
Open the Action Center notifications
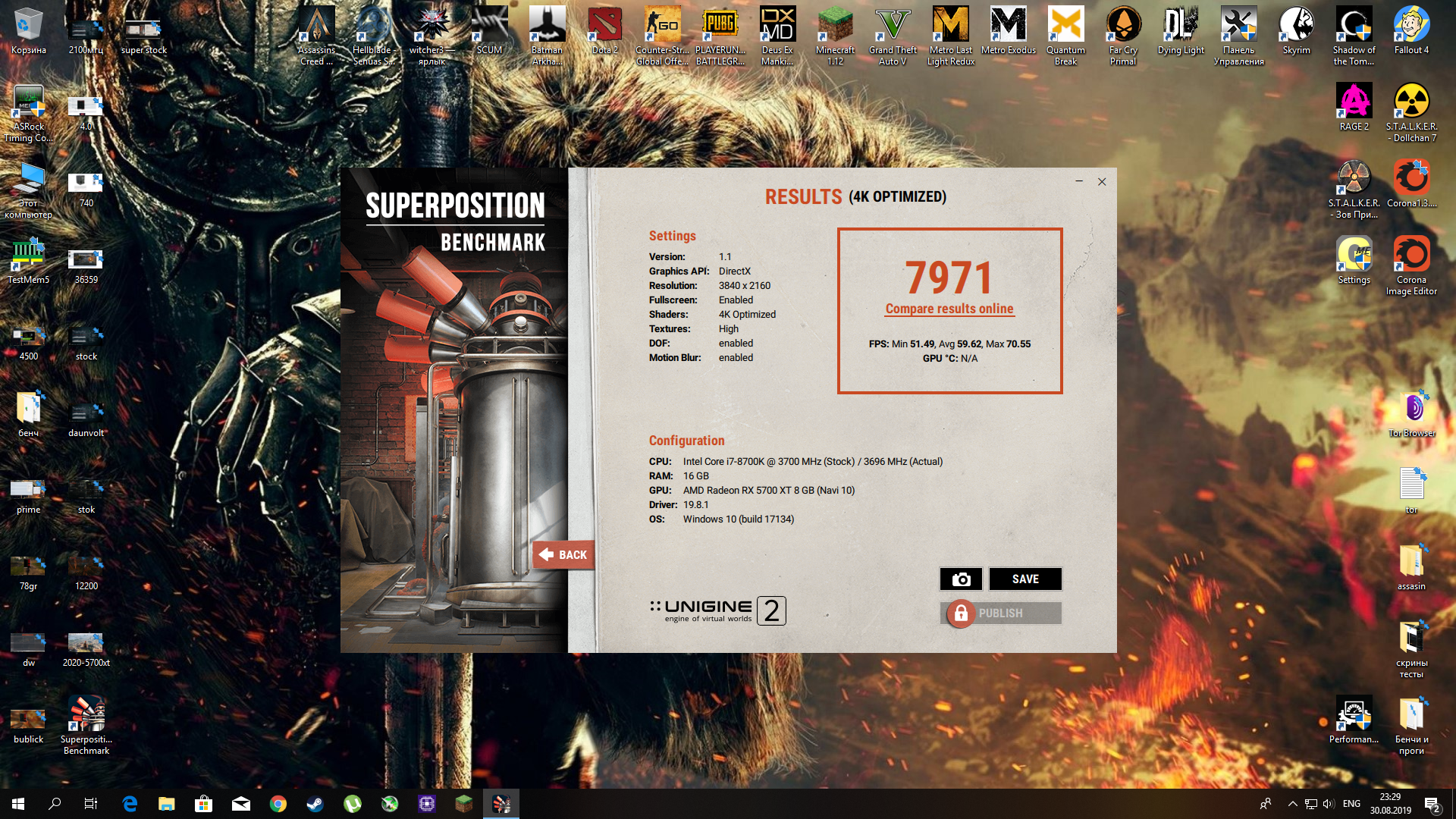1432,804
